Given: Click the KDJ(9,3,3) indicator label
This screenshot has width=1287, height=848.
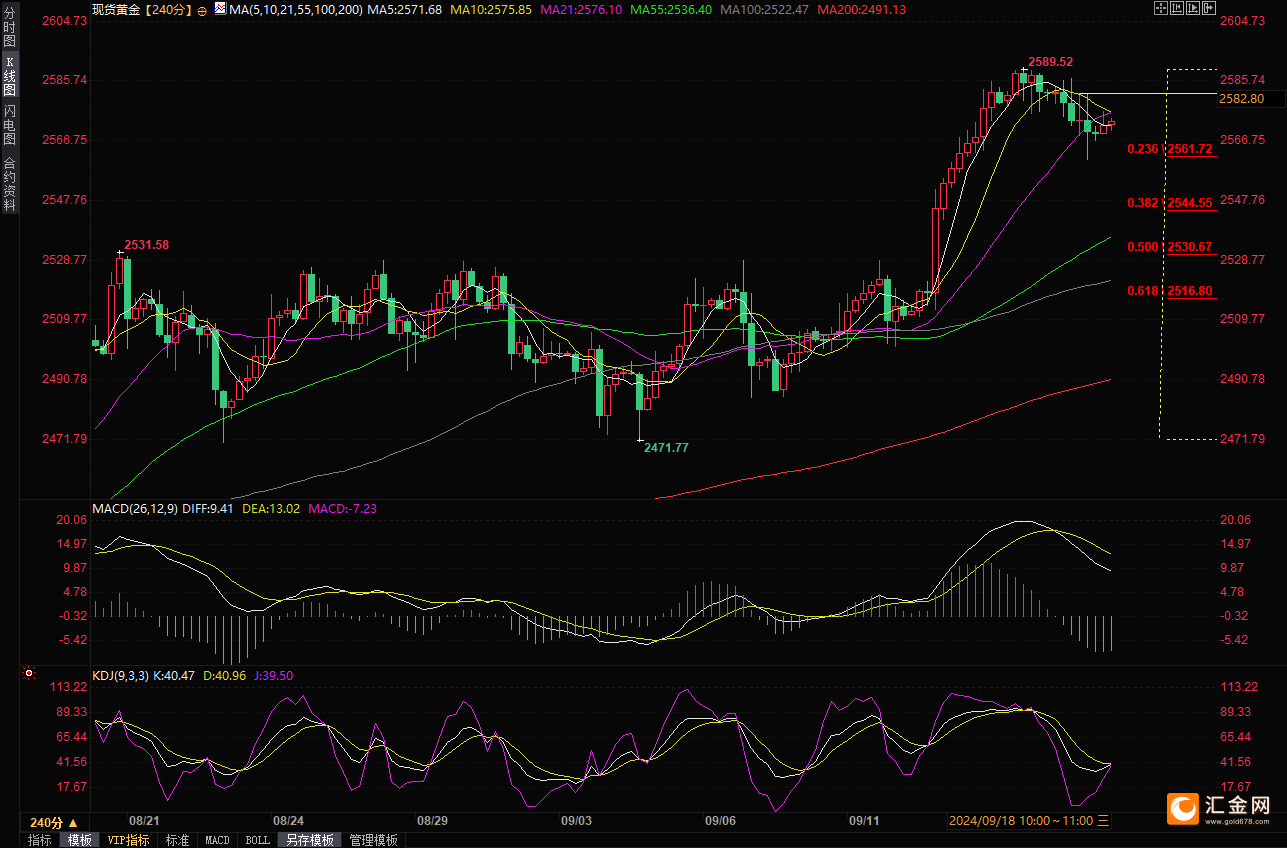Looking at the screenshot, I should (x=120, y=676).
